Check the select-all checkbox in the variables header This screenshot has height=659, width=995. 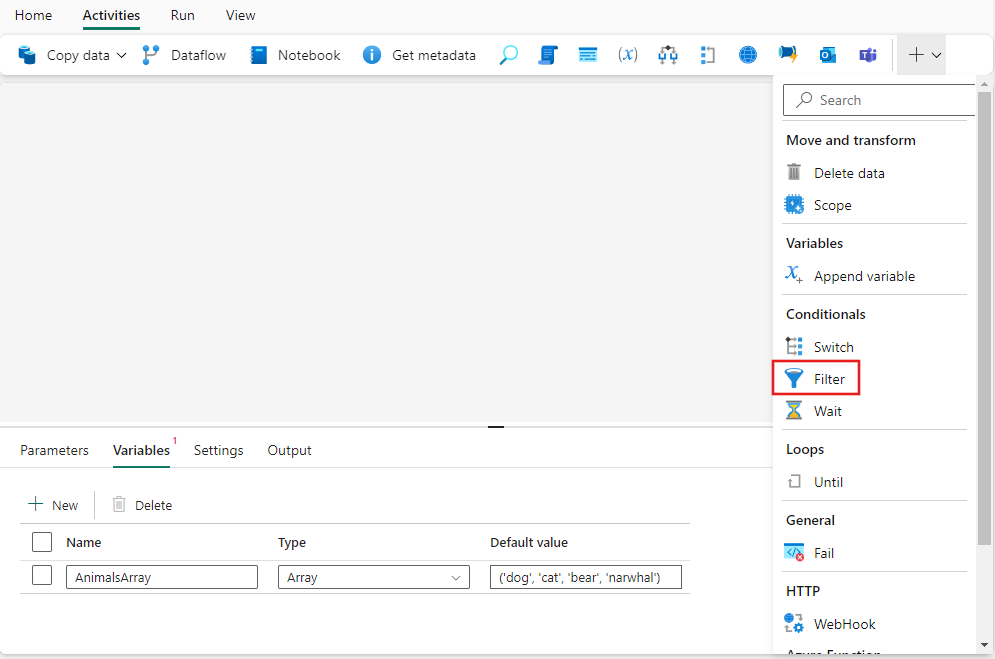point(41,542)
